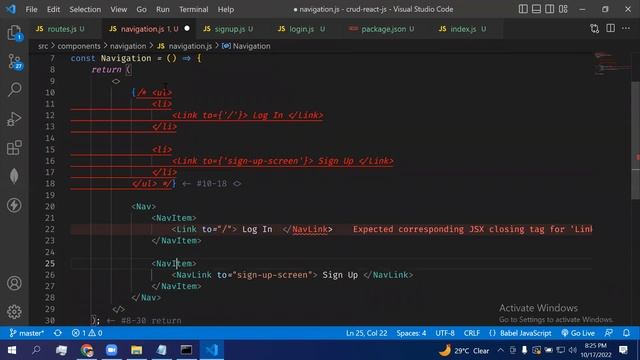Open the Extensions view
This screenshot has height=360, width=640.
click(x=14, y=148)
